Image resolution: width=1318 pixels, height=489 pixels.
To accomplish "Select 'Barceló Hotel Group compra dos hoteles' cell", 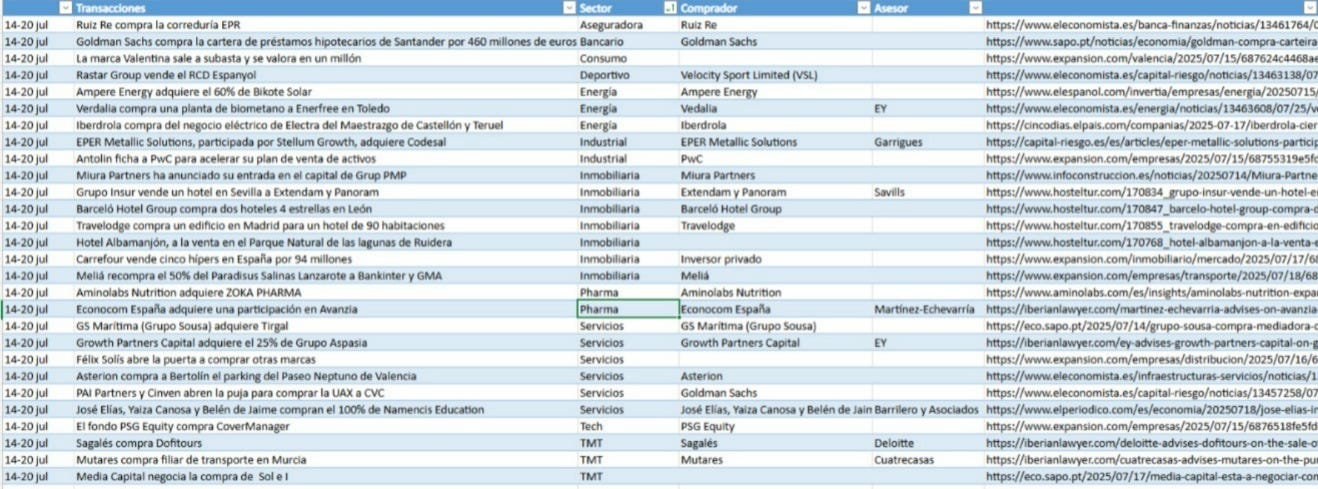I will coord(326,209).
